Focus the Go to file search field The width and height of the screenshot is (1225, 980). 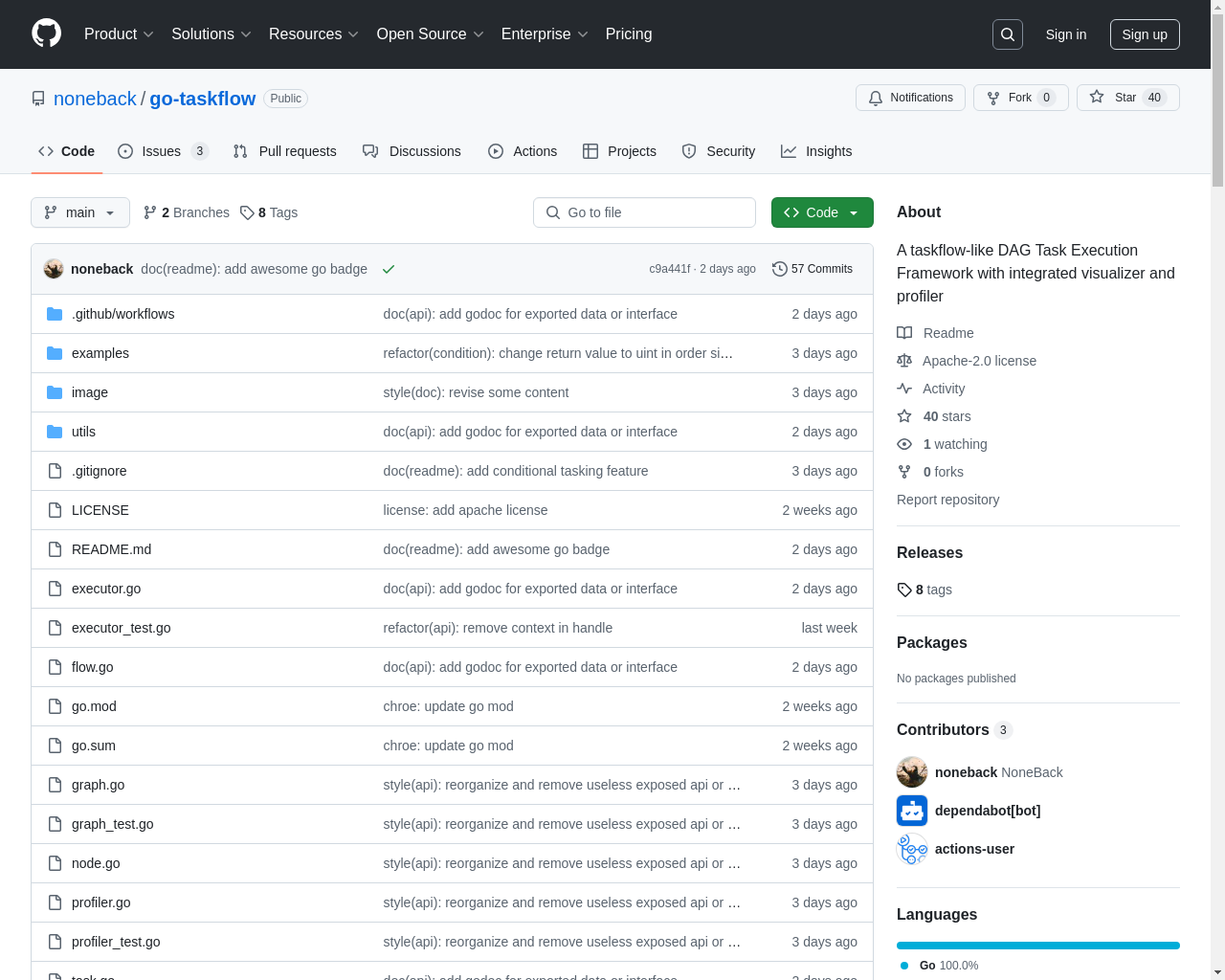tap(644, 212)
